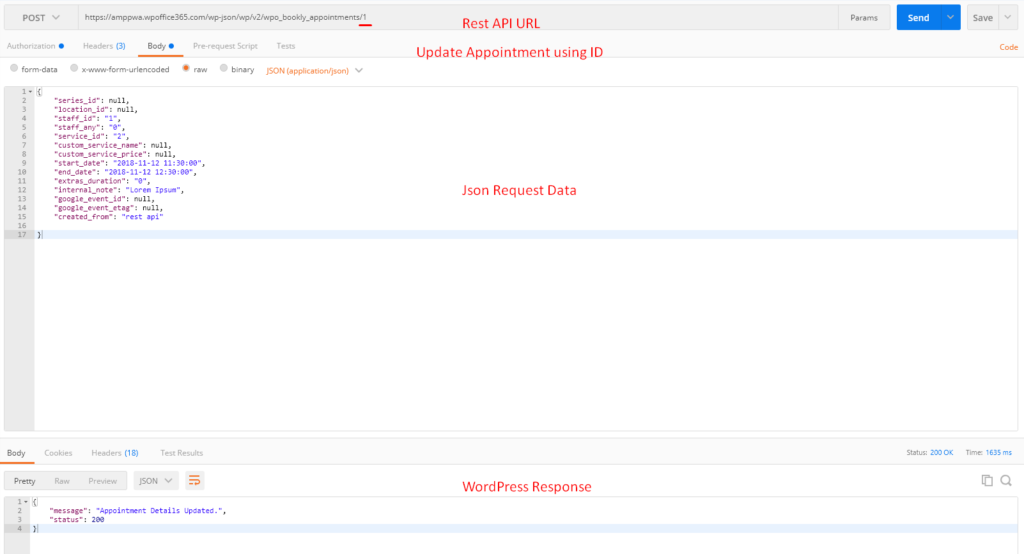The image size is (1024, 554).
Task: Switch to the Authorization tab
Action: click(35, 46)
